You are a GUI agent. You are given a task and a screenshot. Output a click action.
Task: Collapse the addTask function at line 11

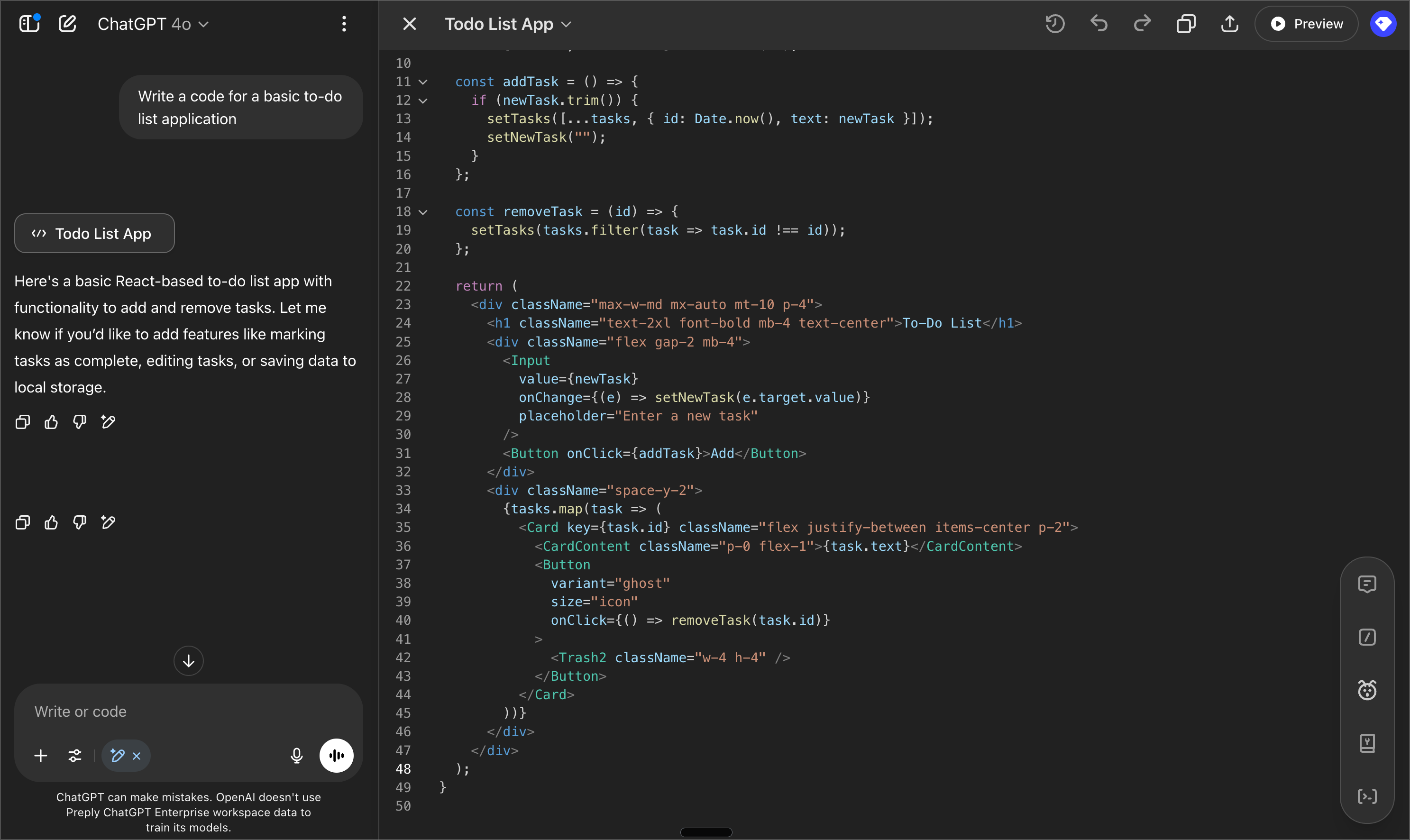423,82
